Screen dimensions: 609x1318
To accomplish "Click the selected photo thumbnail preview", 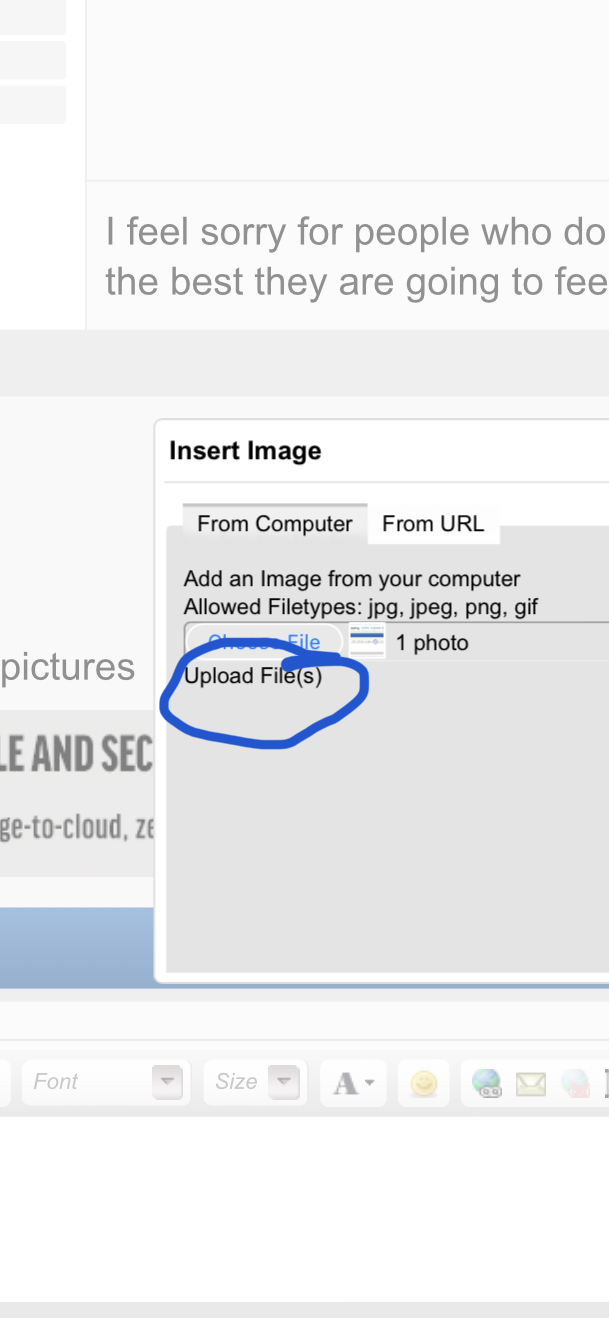I will point(367,641).
